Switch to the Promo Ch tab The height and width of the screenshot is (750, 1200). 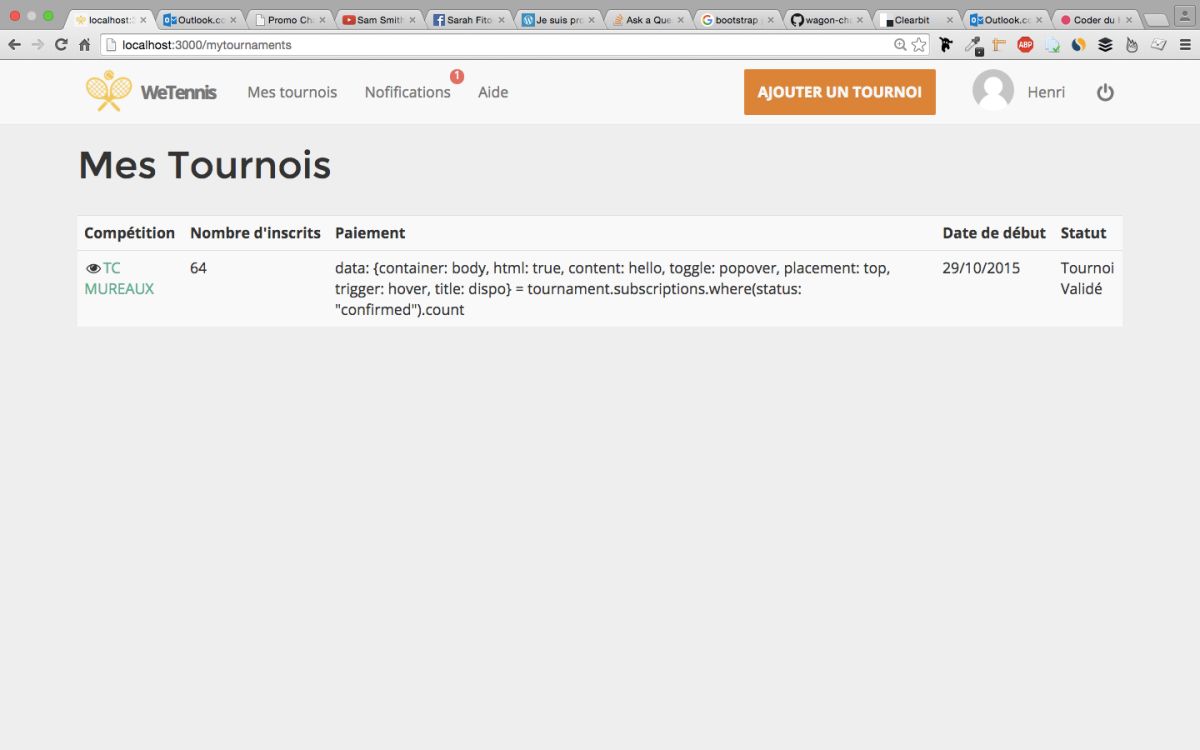(x=290, y=19)
